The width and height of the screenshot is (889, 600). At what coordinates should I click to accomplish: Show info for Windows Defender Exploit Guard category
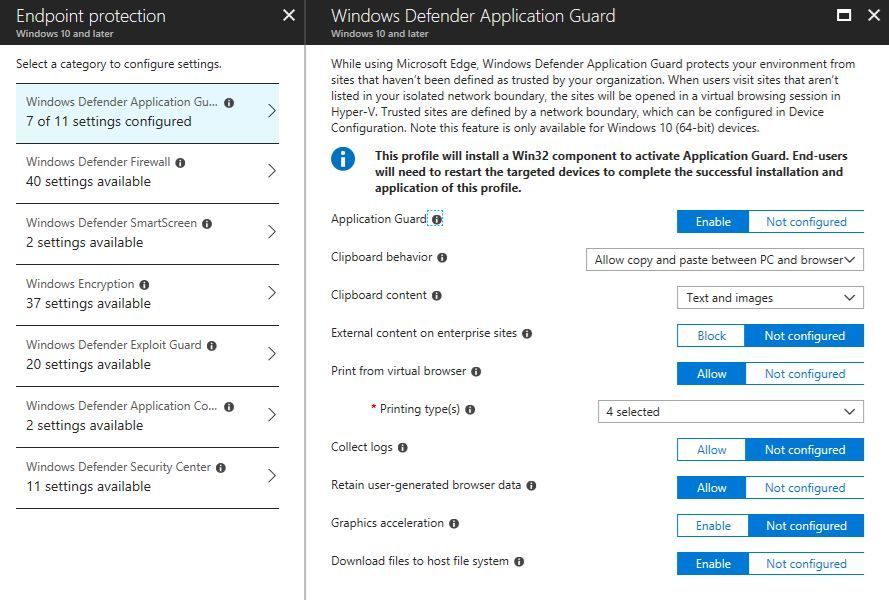click(x=211, y=346)
